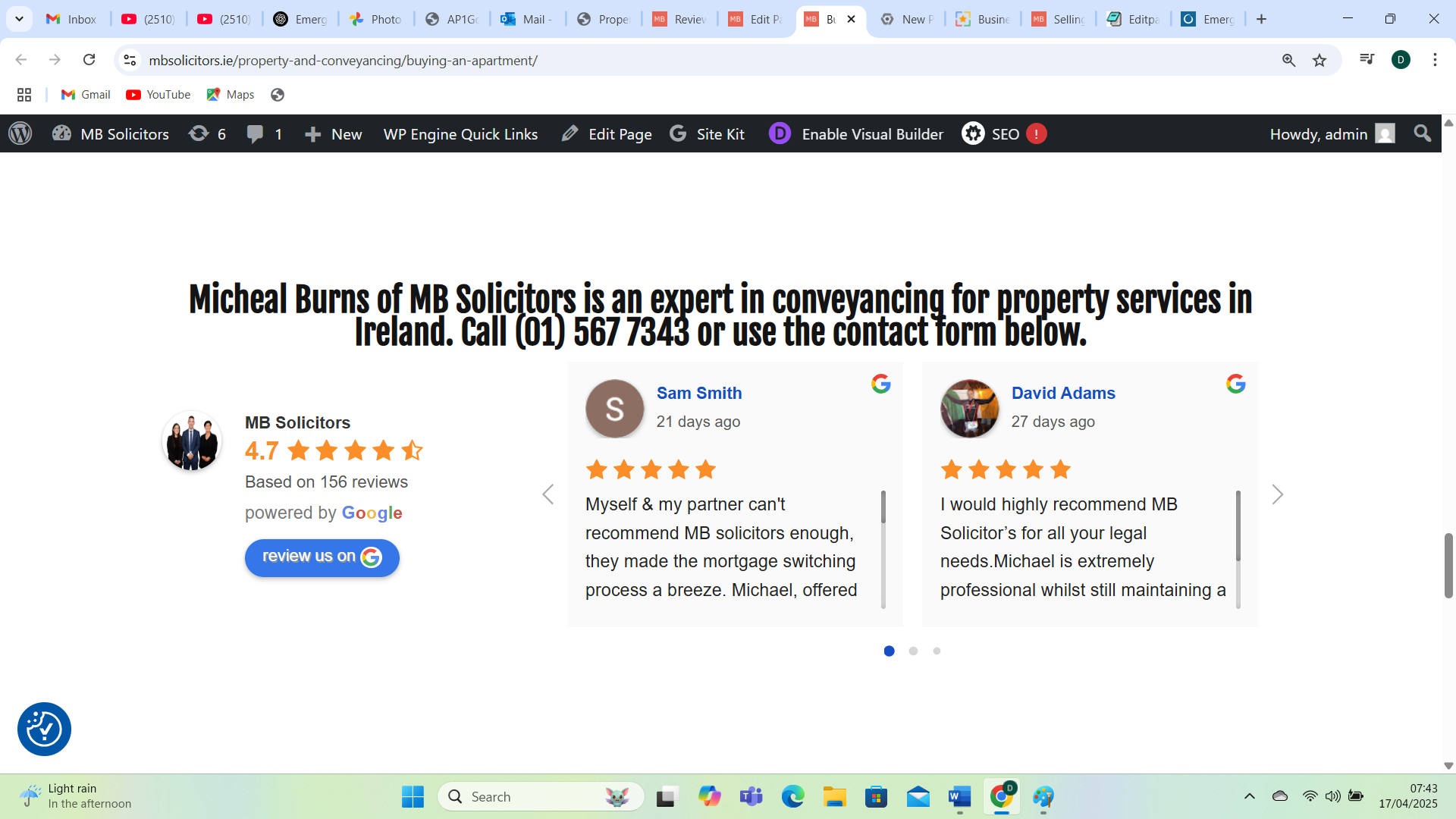Open the SEO menu in admin bar
Viewport: 1456px width, 819px height.
point(991,133)
